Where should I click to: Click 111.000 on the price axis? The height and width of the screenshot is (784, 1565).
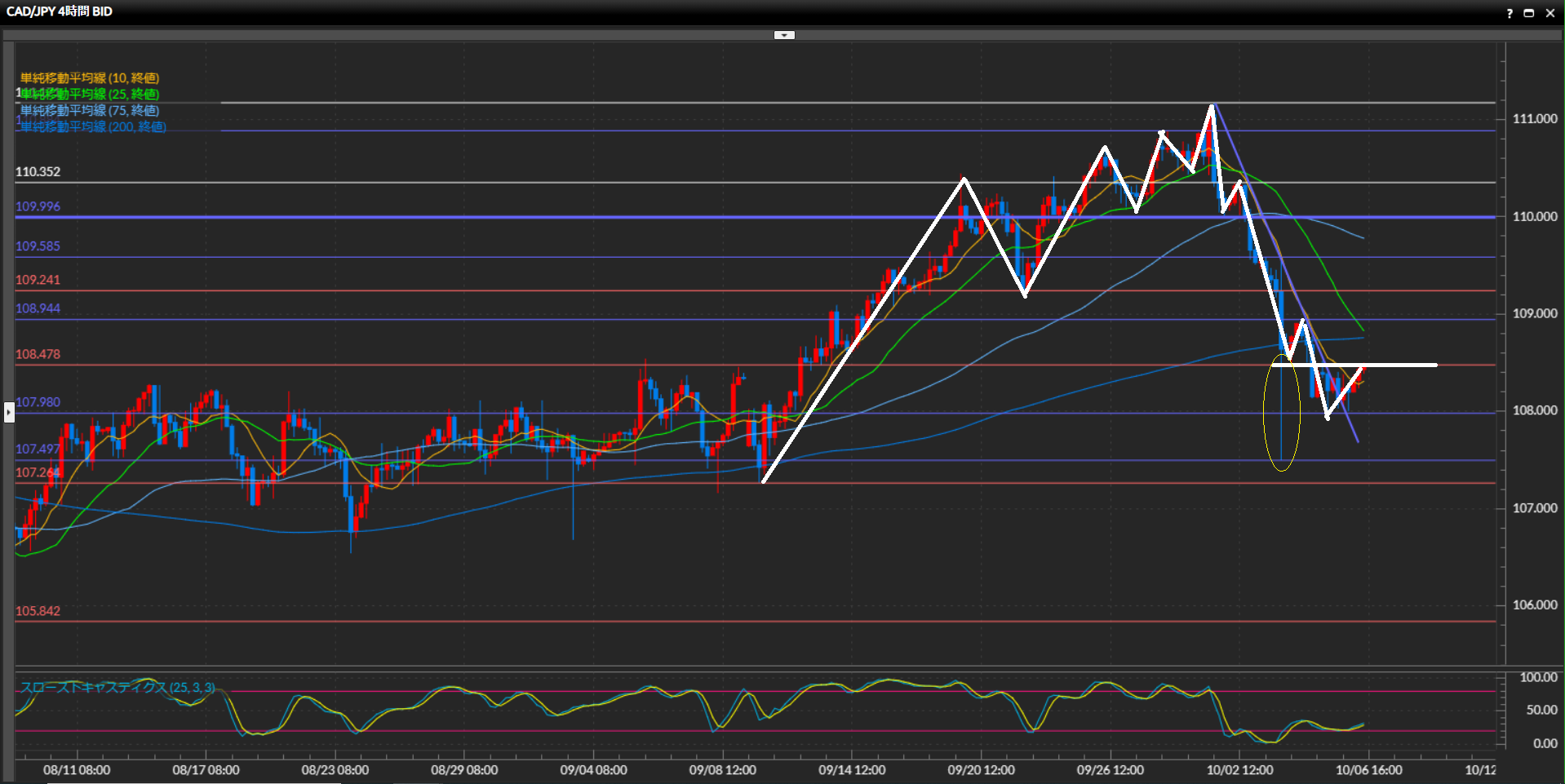coord(1534,119)
